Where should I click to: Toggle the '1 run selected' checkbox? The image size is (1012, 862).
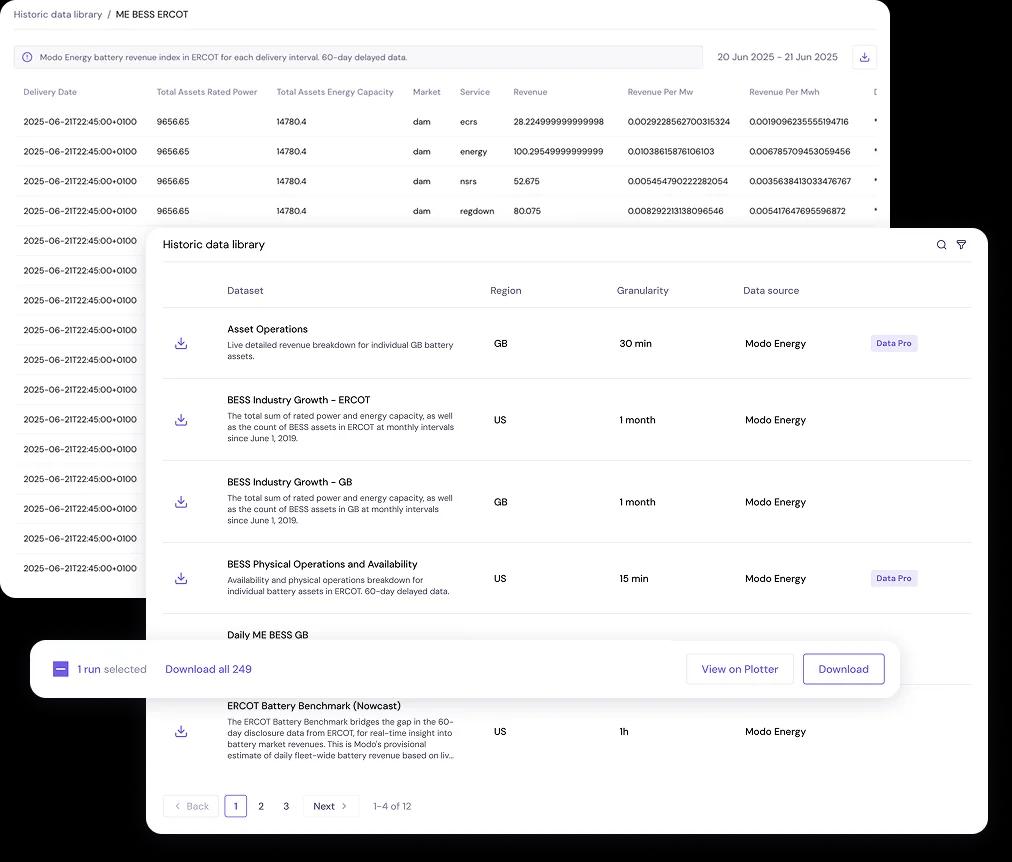pyautogui.click(x=61, y=668)
